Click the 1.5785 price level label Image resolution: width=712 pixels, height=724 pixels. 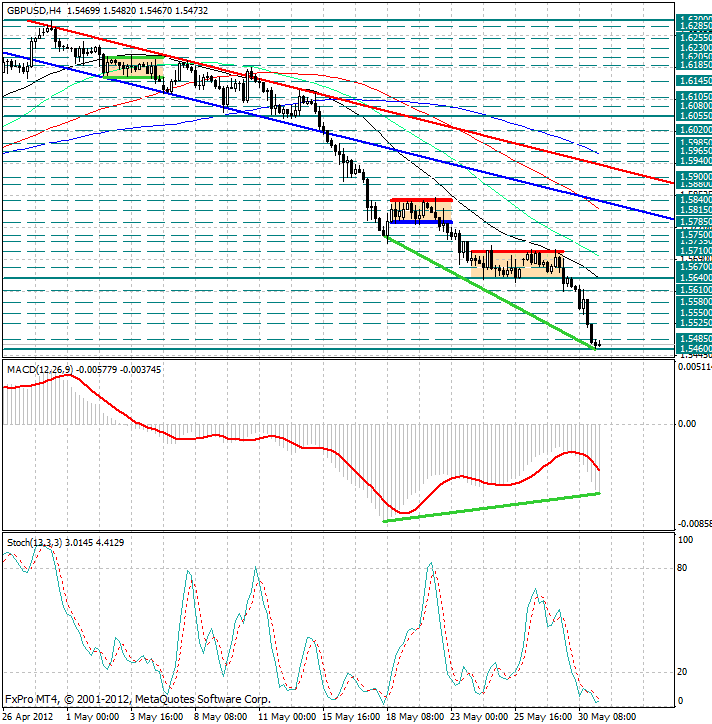click(694, 222)
